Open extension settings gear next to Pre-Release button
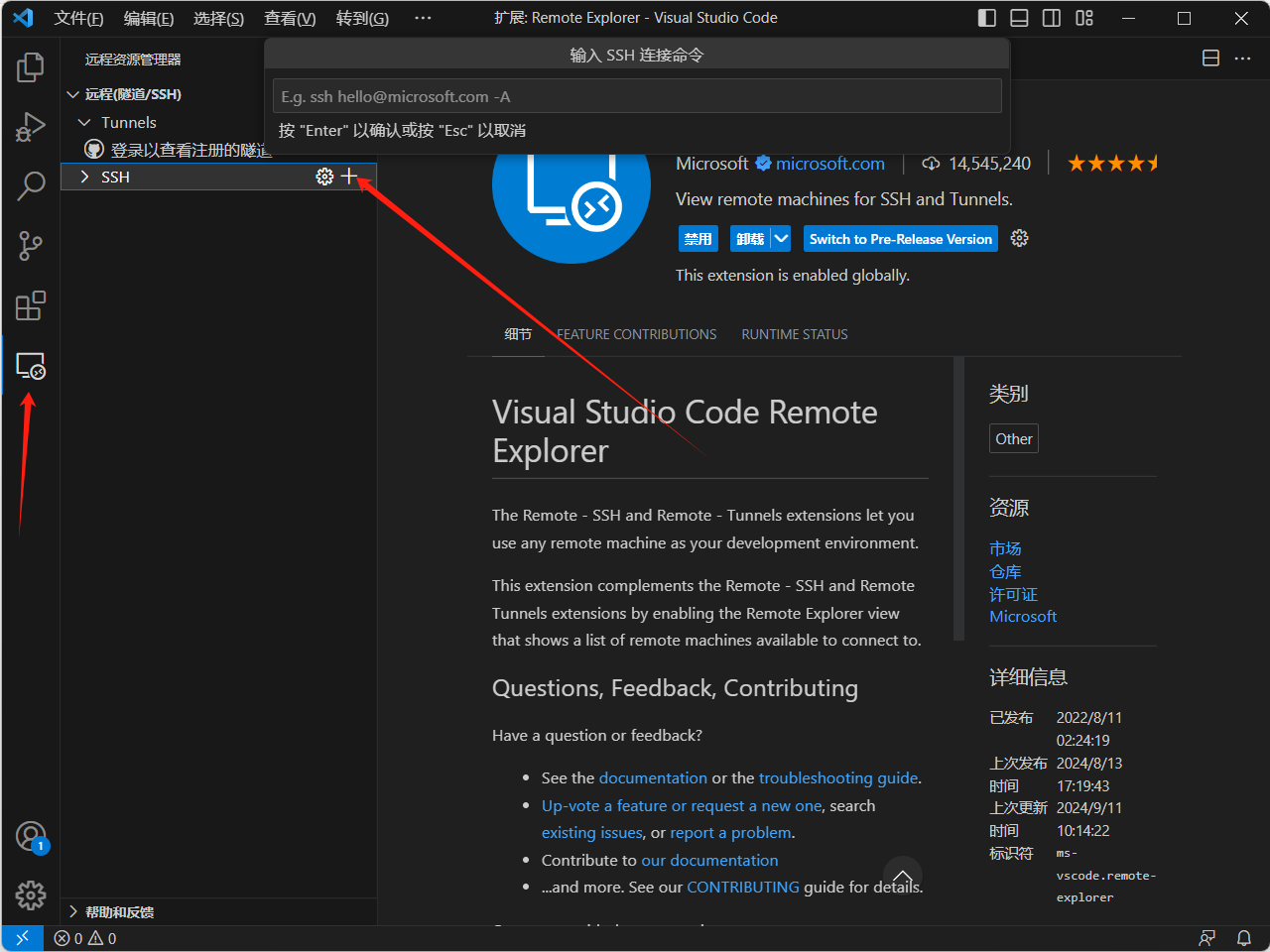This screenshot has height=952, width=1270. pos(1019,238)
